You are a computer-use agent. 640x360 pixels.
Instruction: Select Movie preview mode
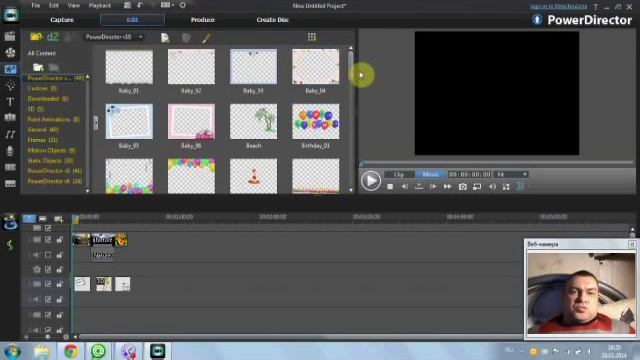[431, 174]
